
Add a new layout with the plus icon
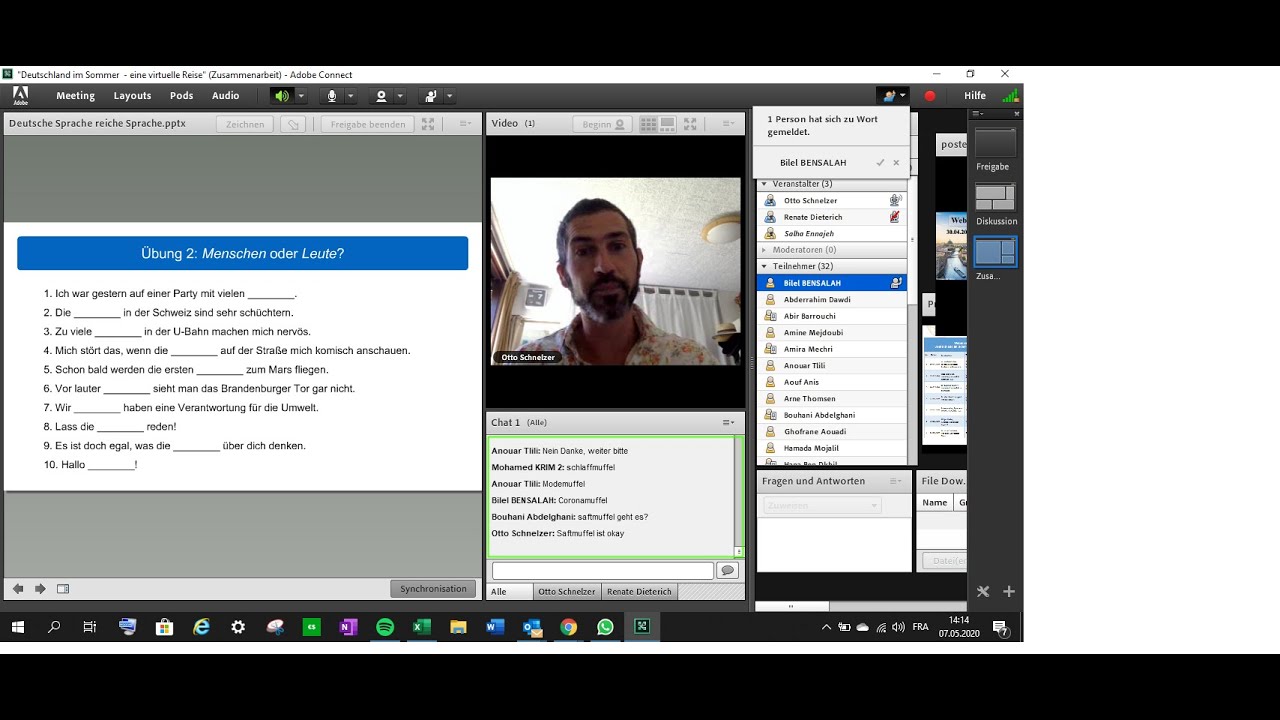coord(1009,591)
